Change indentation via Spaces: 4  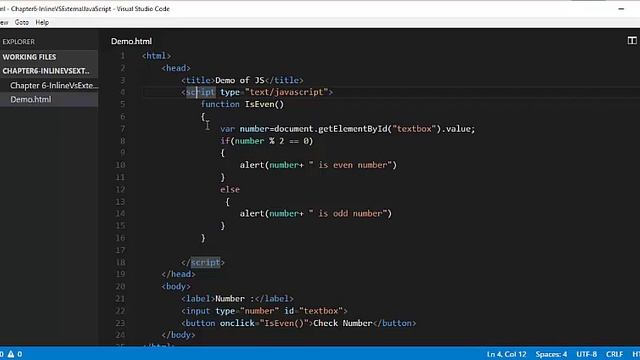point(551,354)
